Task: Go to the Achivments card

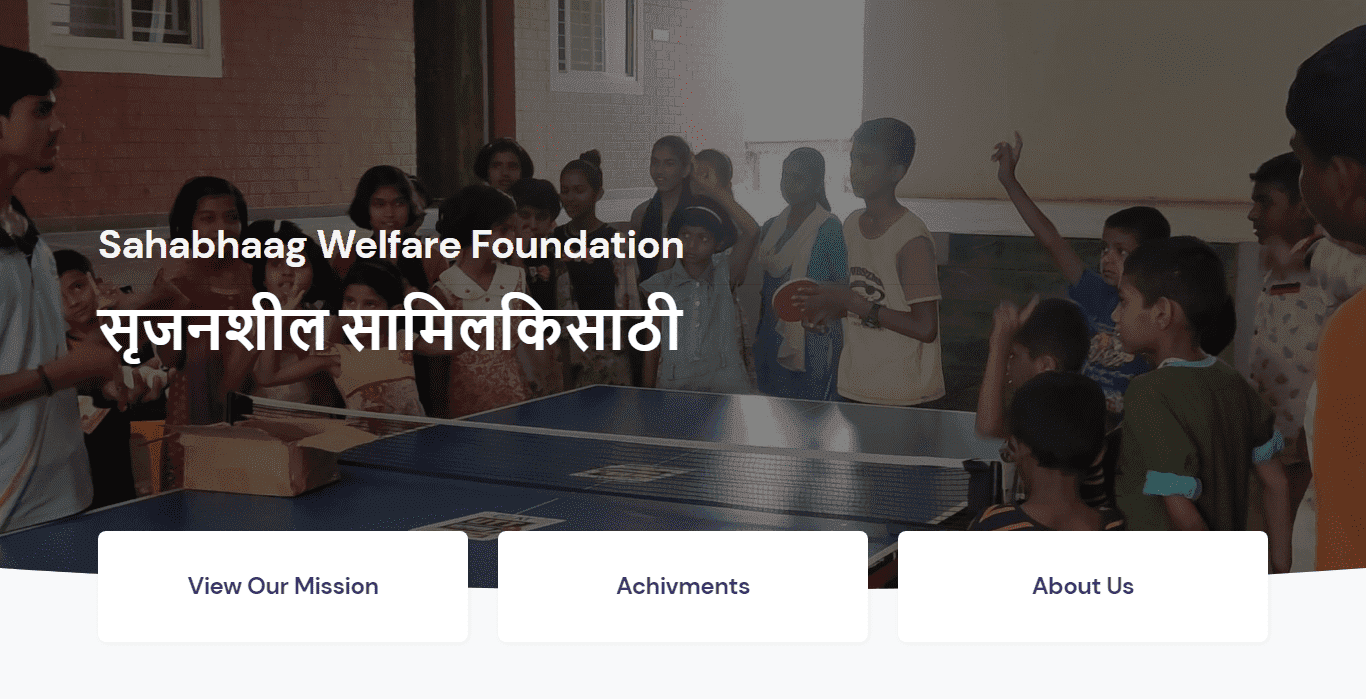Action: click(683, 586)
